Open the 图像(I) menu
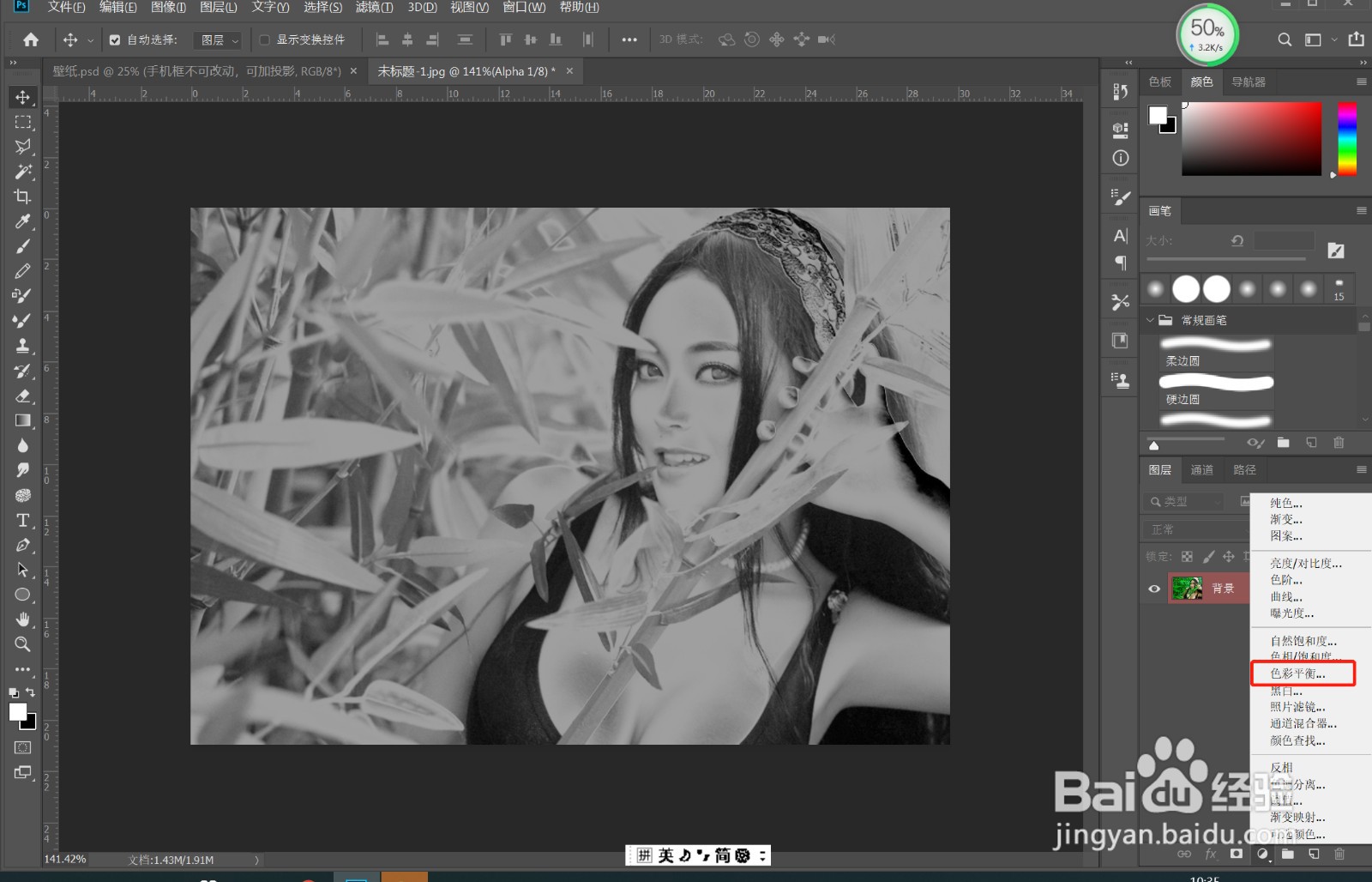 [168, 7]
